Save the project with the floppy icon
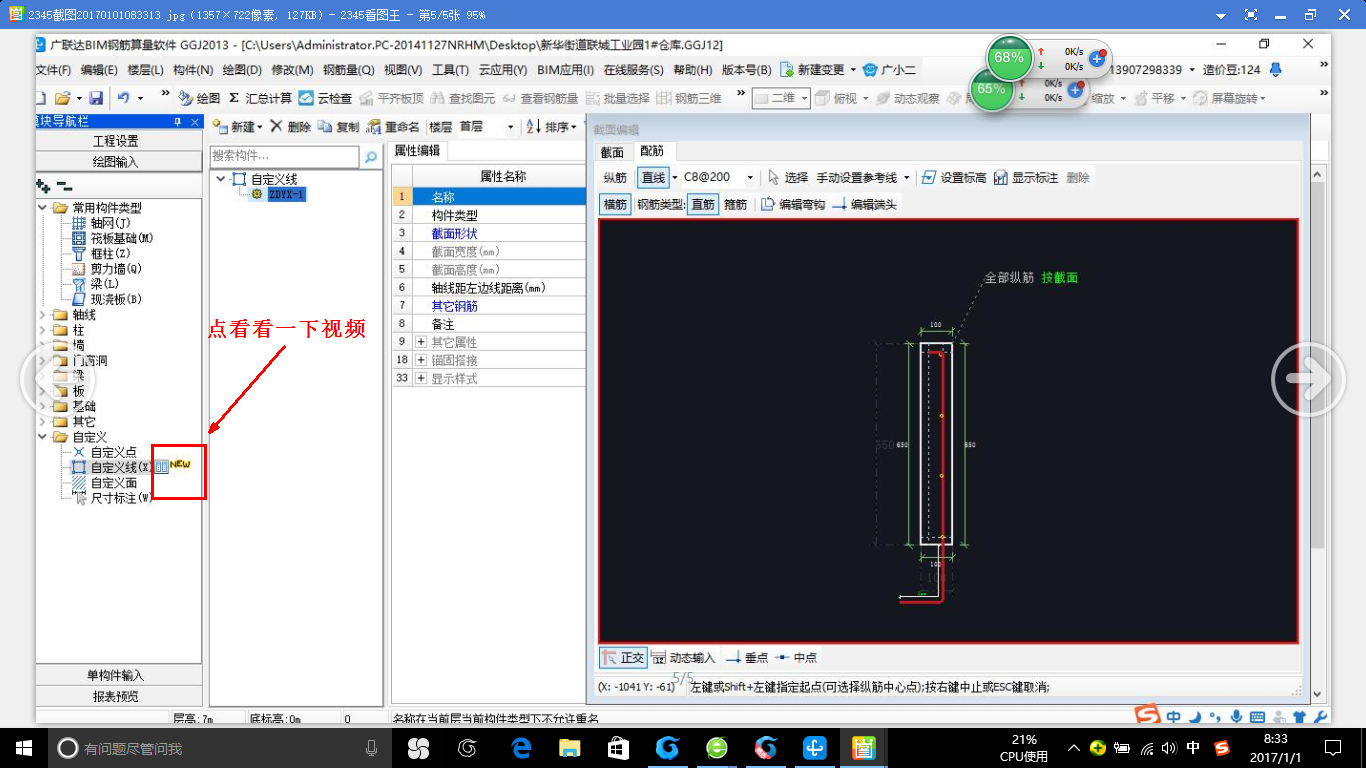The height and width of the screenshot is (768, 1366). 96,98
